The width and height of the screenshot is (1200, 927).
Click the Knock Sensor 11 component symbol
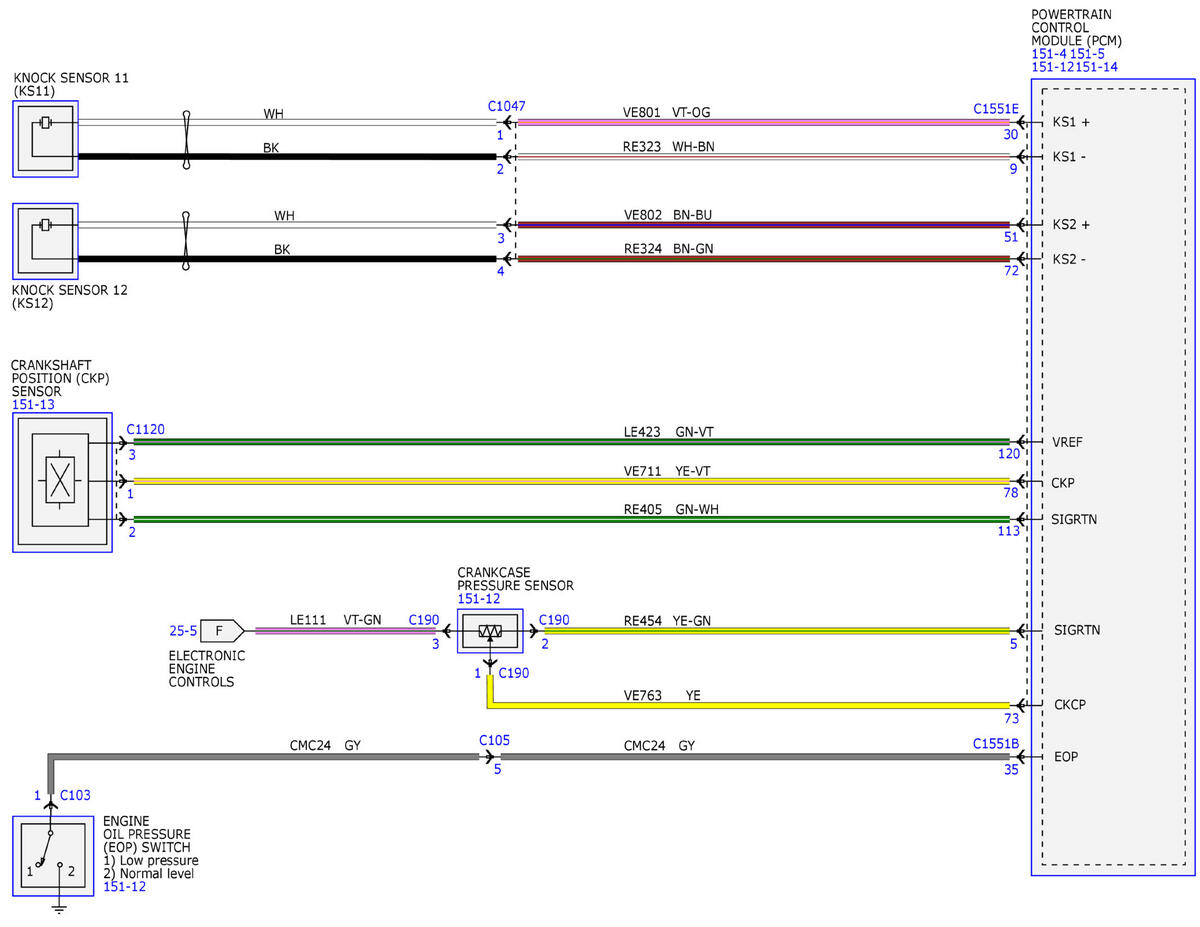coord(46,138)
